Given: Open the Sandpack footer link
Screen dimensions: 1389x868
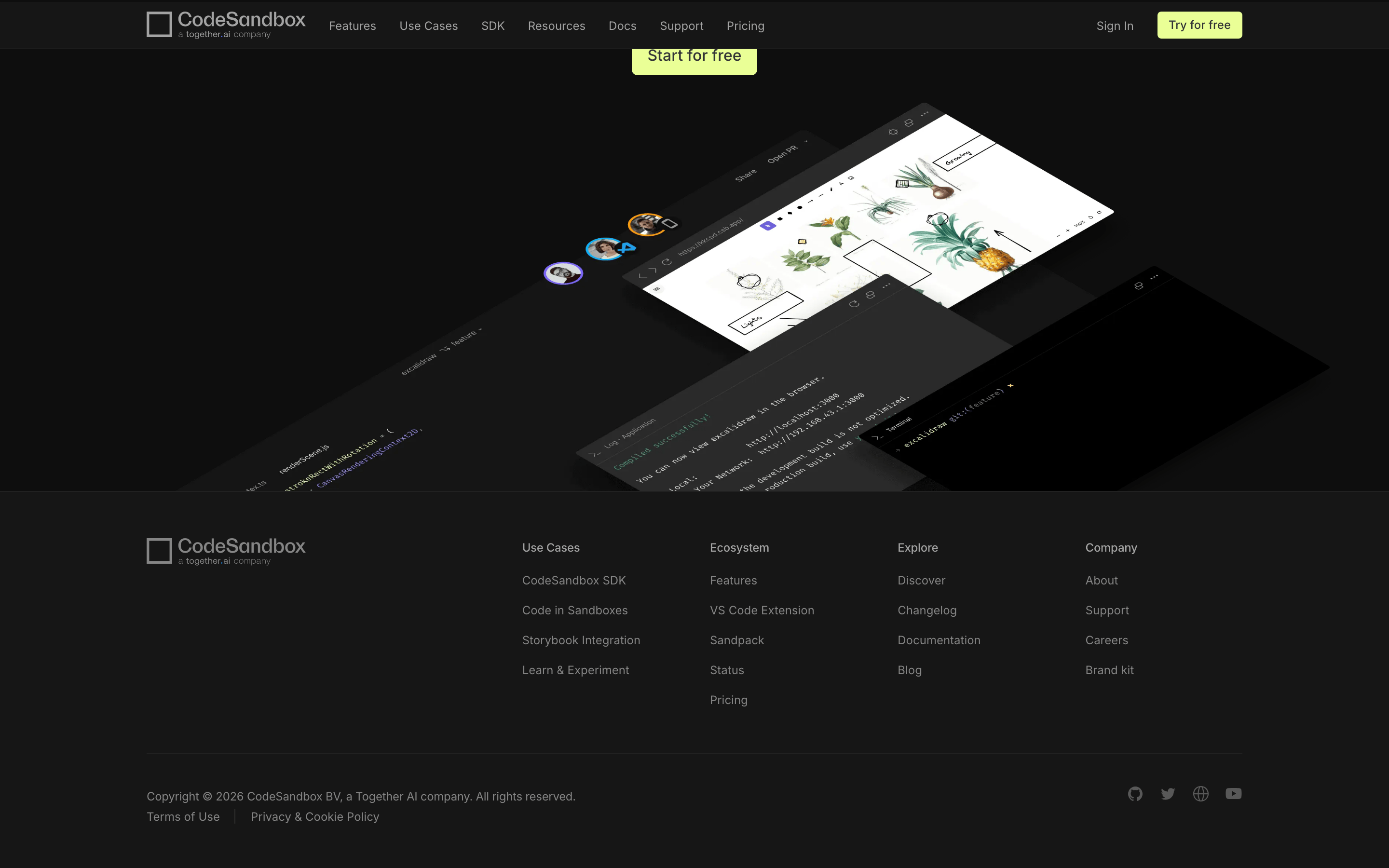Looking at the screenshot, I should (x=736, y=640).
